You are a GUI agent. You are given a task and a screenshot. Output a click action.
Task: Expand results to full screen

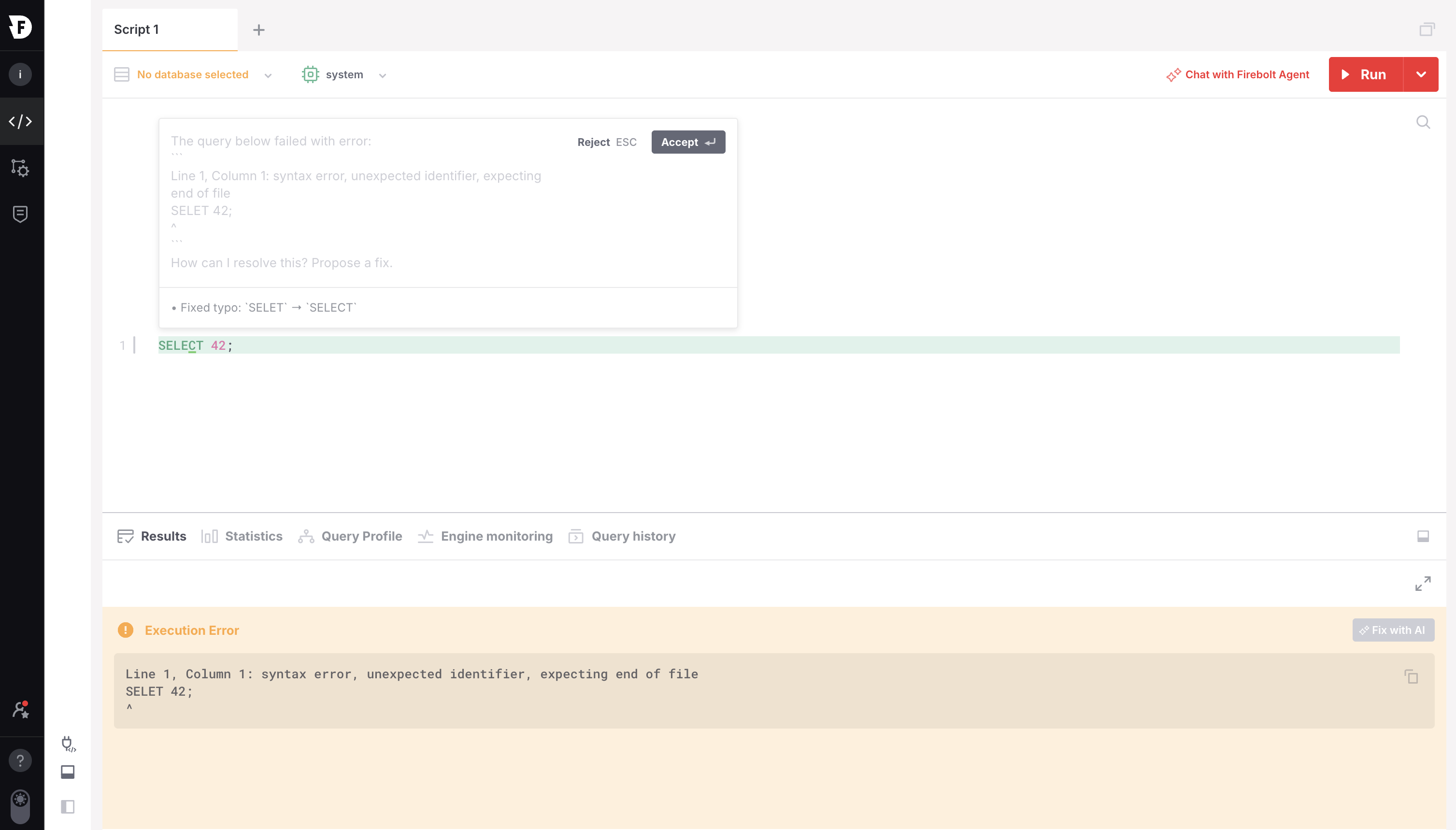pos(1423,583)
